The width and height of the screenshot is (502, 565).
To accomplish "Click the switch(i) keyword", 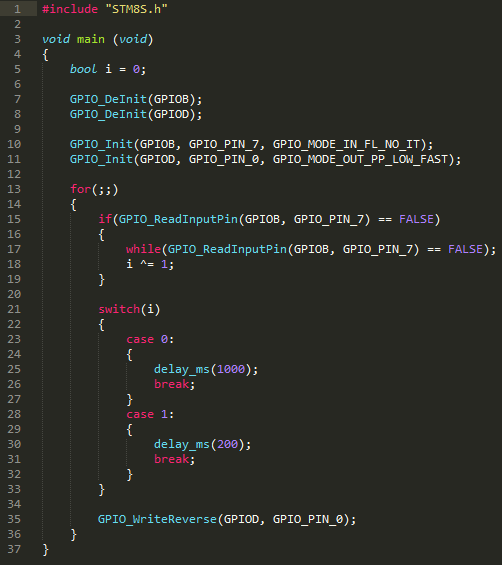I will [119, 309].
